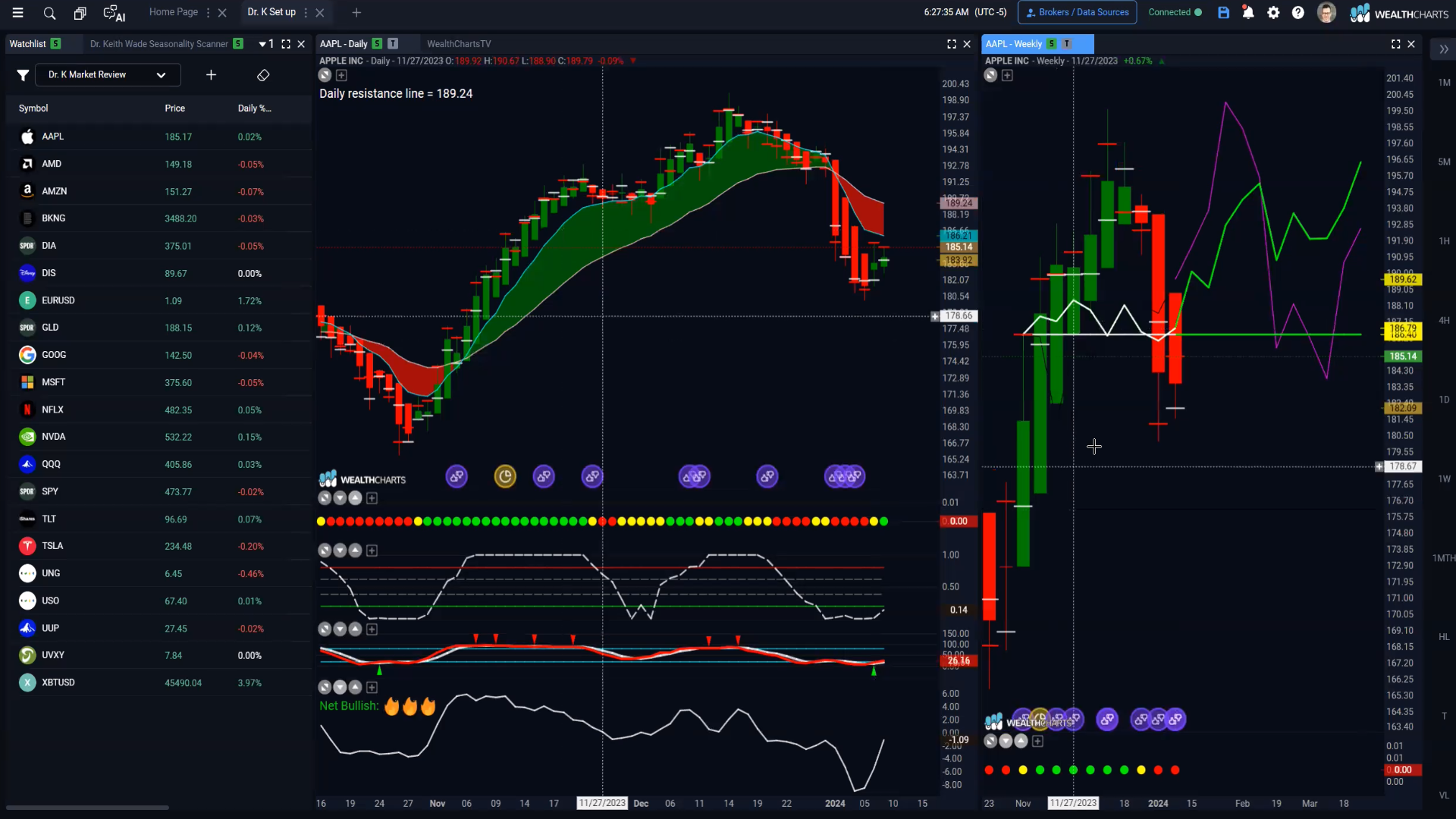Add a new workspace tab
Viewport: 1456px width, 819px height.
tap(356, 13)
